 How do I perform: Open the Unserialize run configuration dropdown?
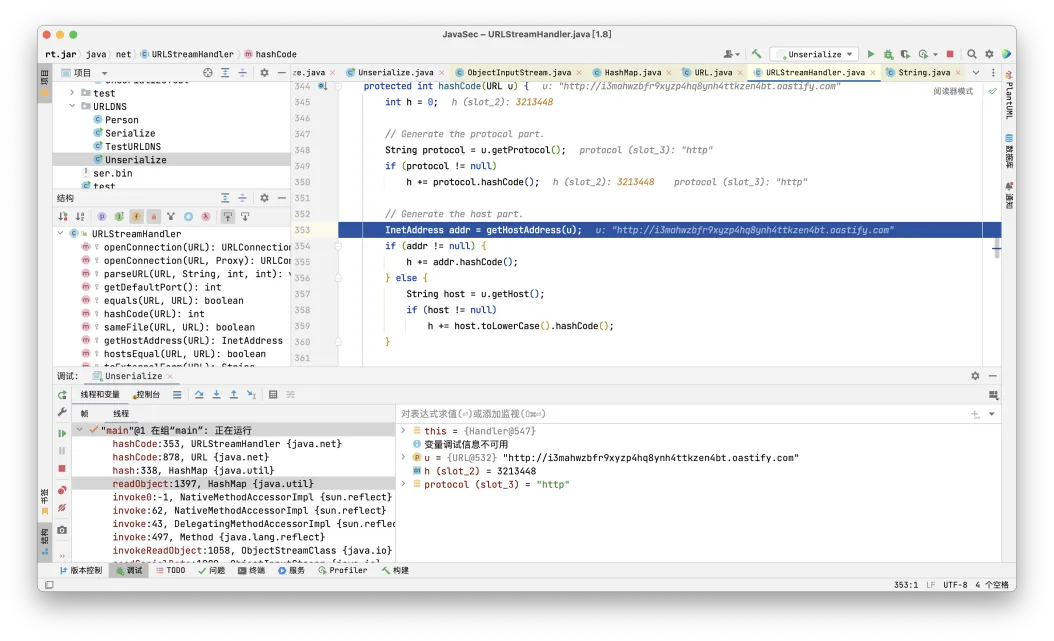[x=813, y=54]
